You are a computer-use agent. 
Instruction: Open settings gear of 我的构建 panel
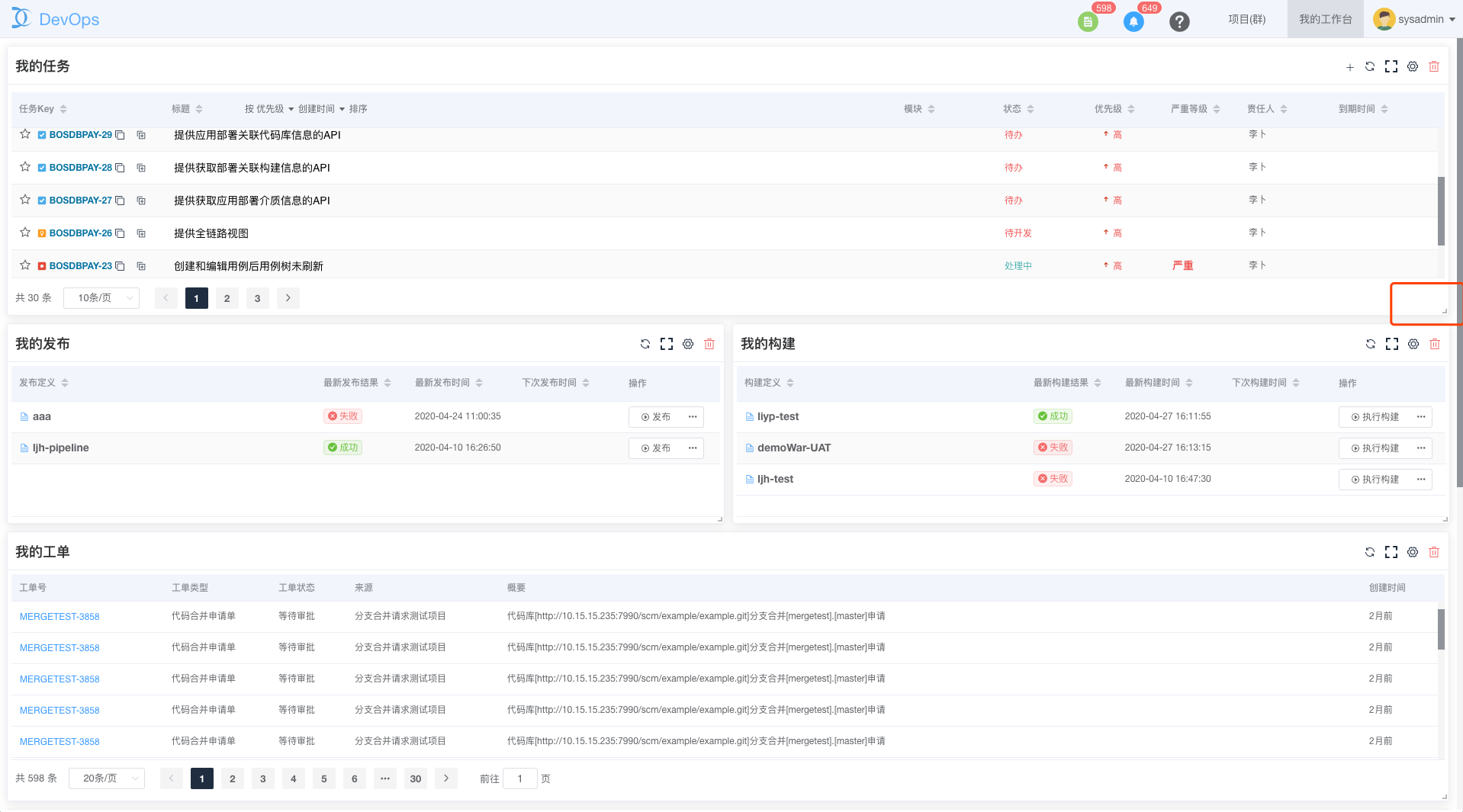pyautogui.click(x=1413, y=344)
